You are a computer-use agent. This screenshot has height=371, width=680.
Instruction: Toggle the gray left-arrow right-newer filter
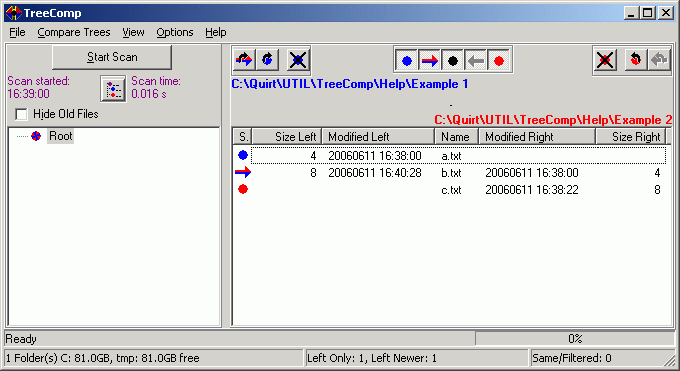pyautogui.click(x=476, y=61)
